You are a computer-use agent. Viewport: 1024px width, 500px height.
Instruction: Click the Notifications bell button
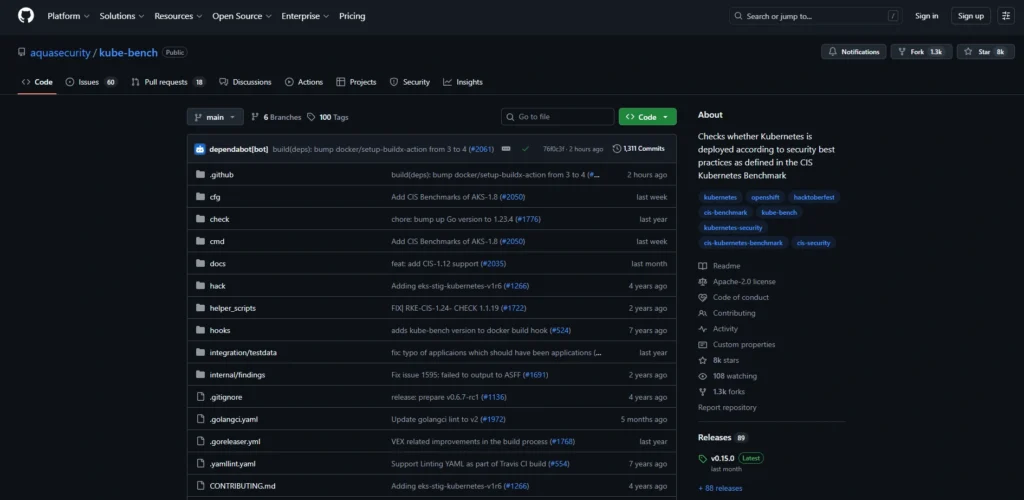click(854, 52)
